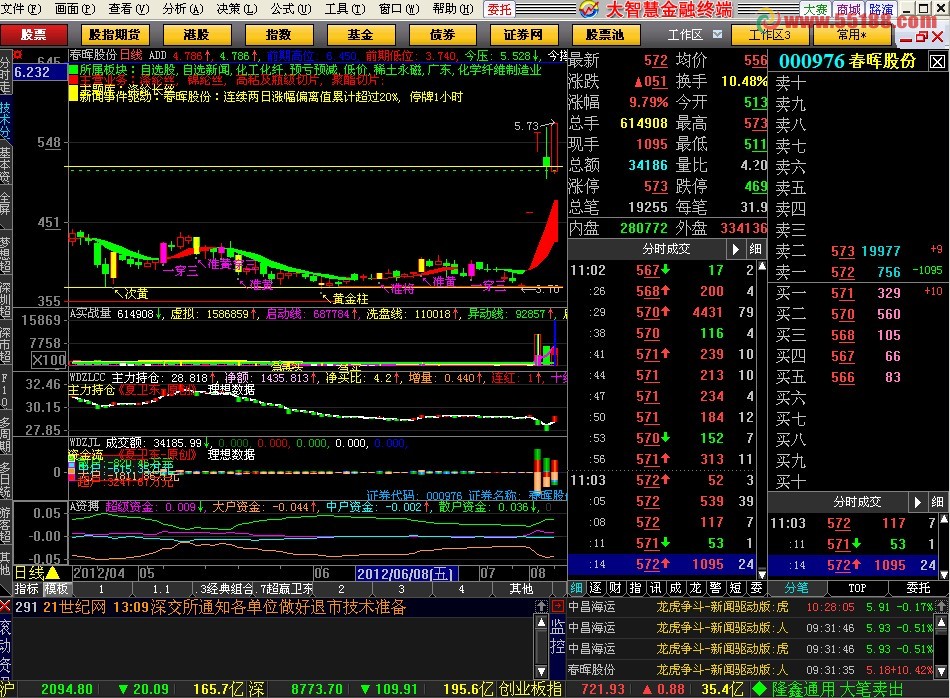Switch to the 分笔 tab

[796, 588]
